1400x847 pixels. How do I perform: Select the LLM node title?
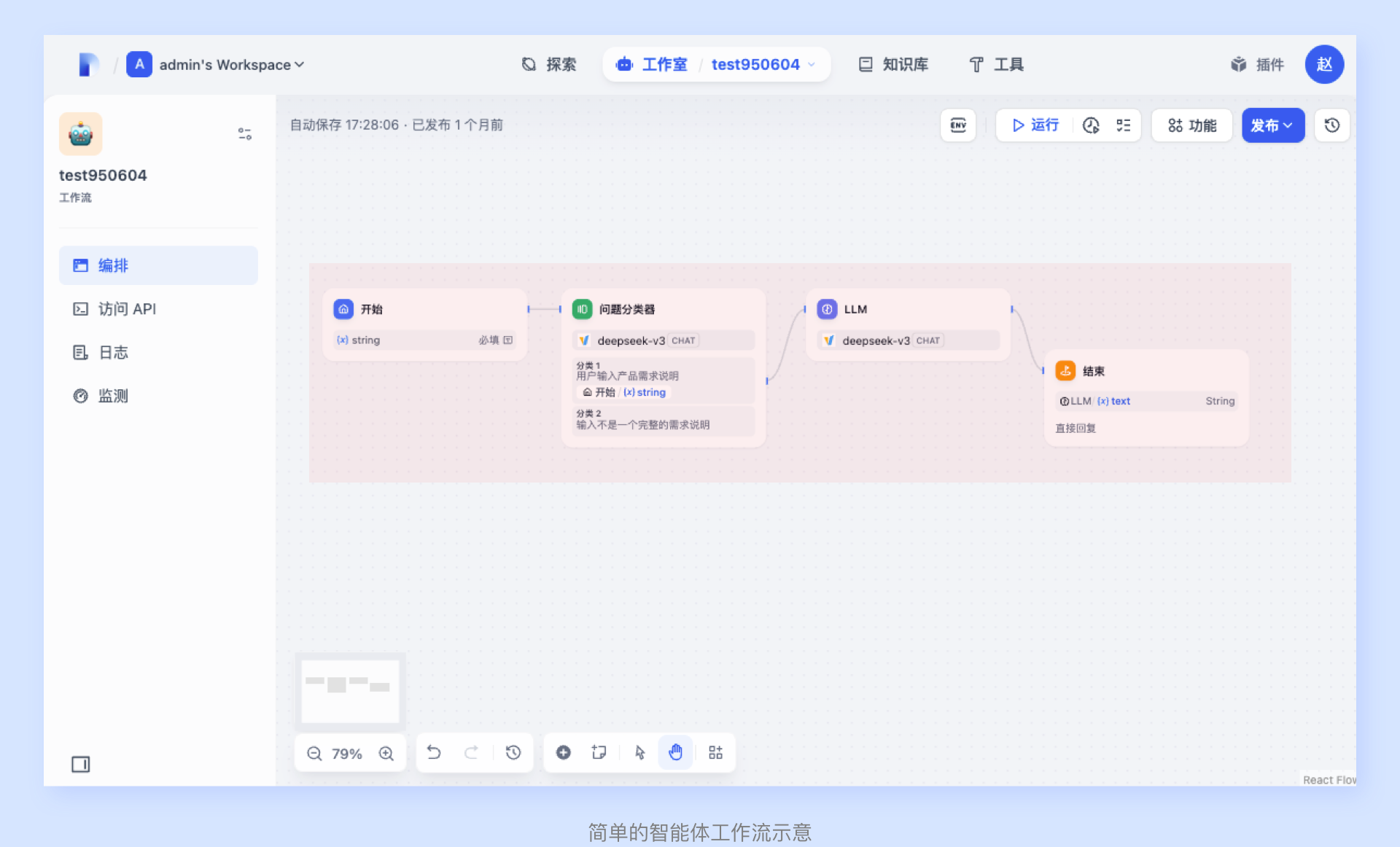855,309
